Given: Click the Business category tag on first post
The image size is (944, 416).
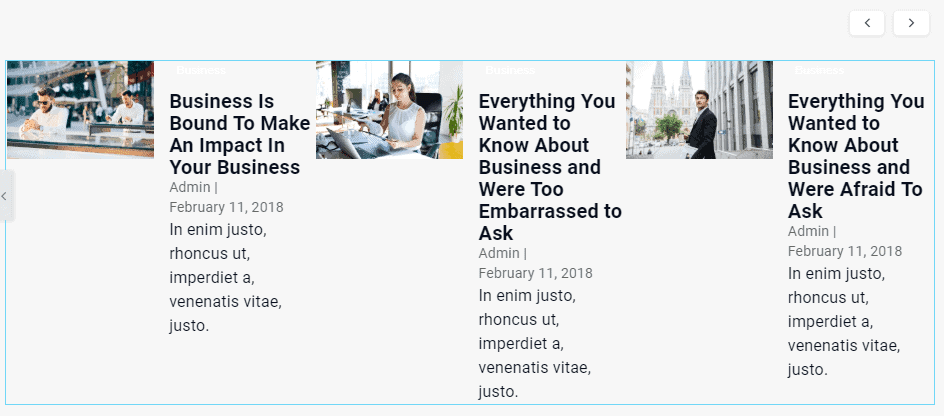Looking at the screenshot, I should tap(201, 71).
